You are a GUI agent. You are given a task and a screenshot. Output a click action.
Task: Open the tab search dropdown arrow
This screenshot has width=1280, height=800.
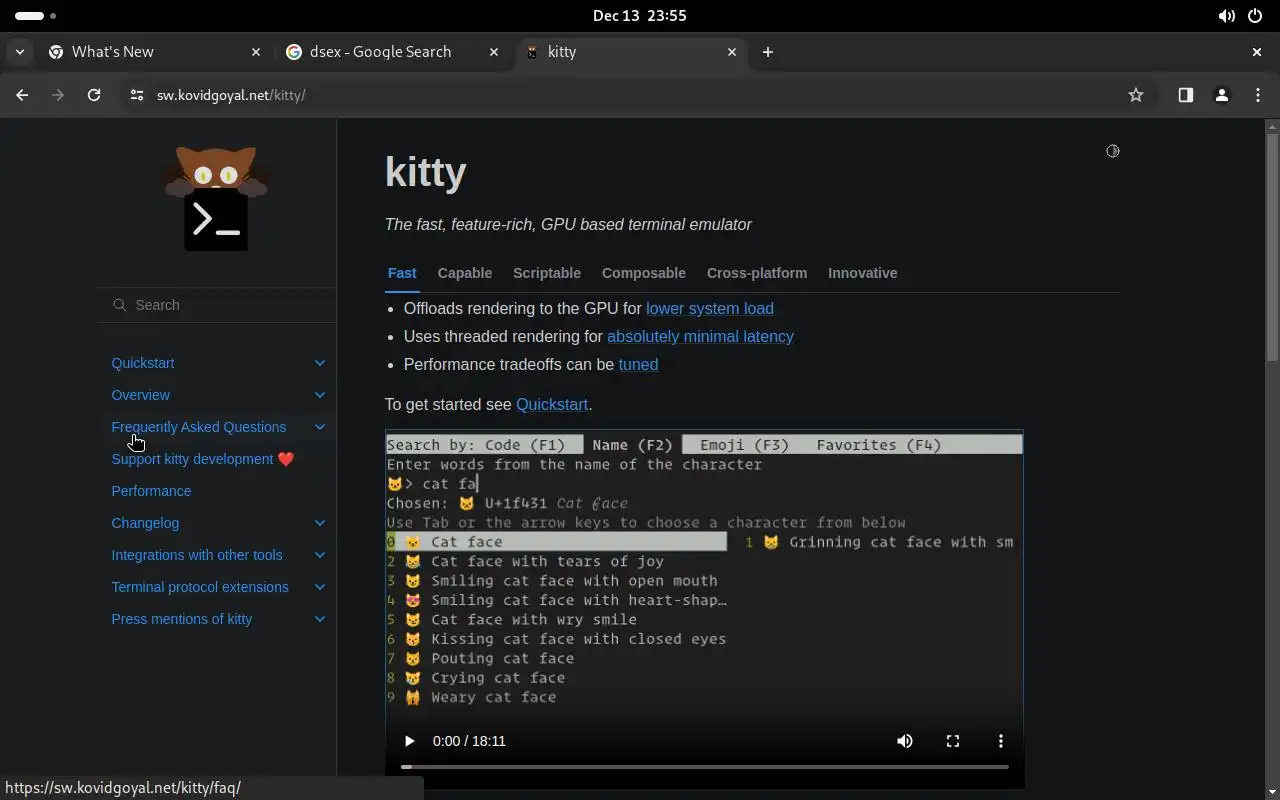[20, 52]
